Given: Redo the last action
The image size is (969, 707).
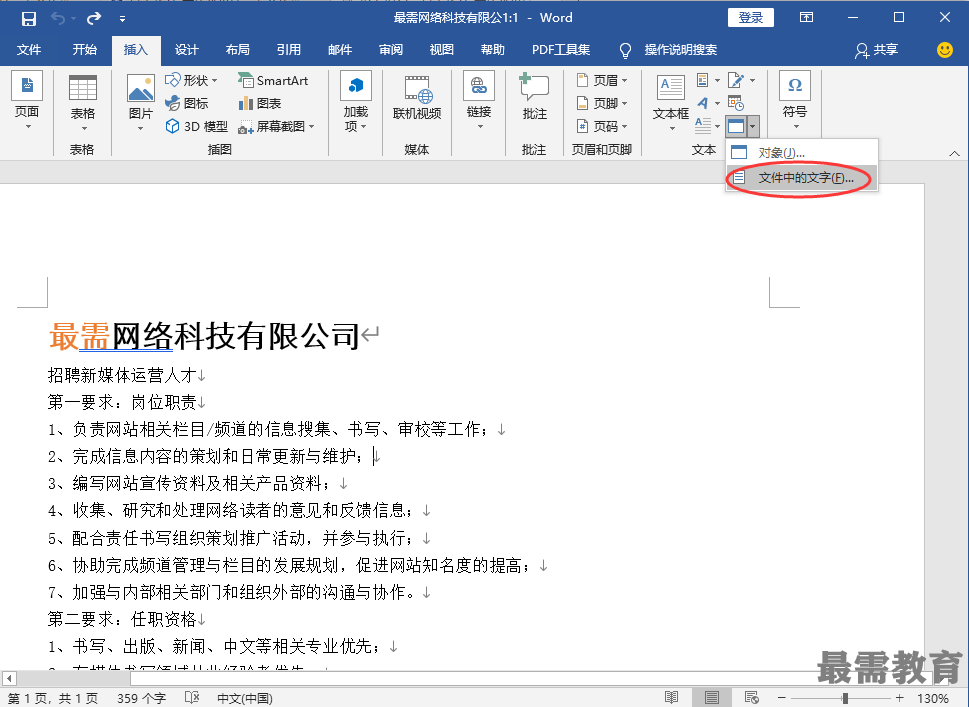Looking at the screenshot, I should coord(94,19).
